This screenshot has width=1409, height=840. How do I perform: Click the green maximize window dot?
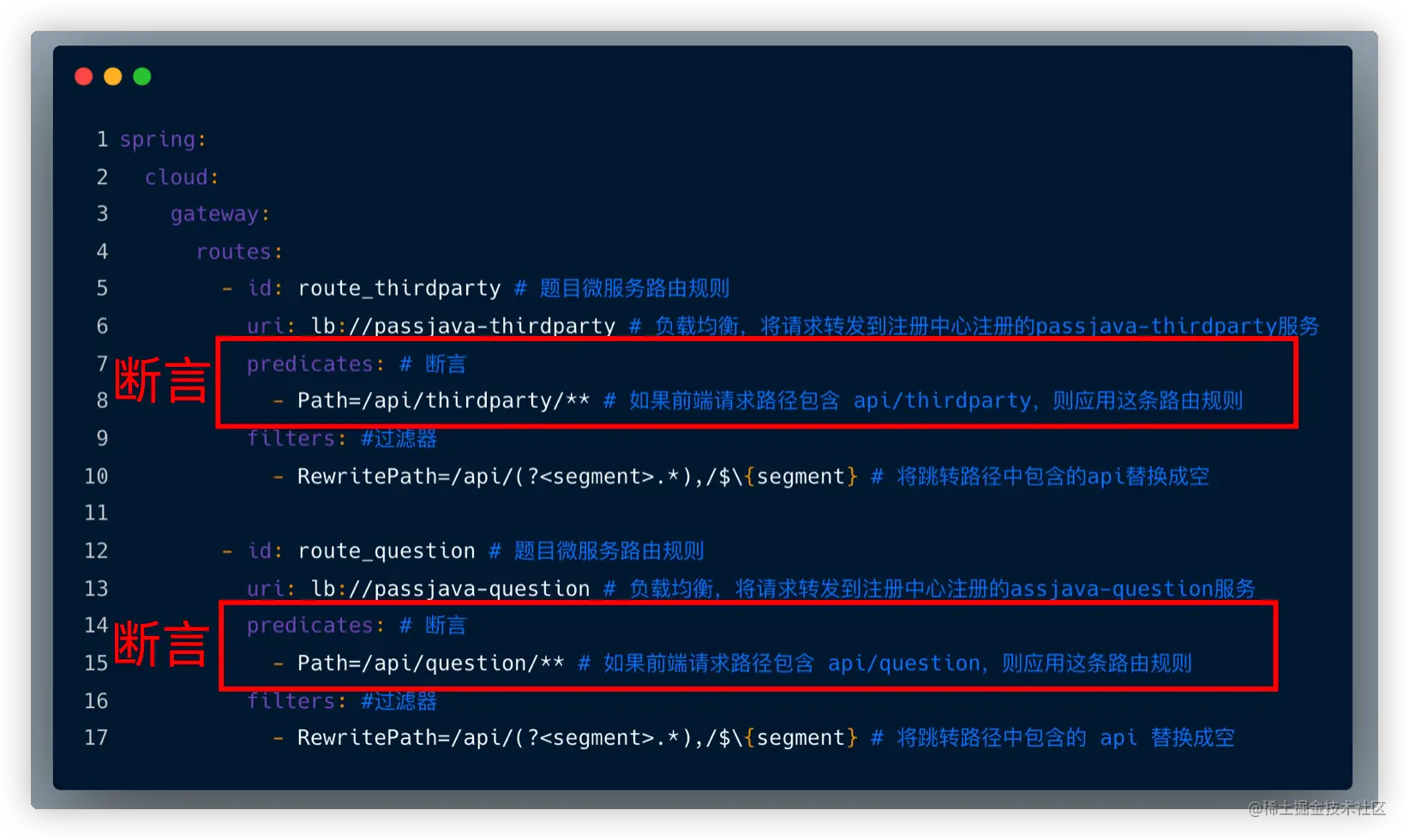(142, 76)
